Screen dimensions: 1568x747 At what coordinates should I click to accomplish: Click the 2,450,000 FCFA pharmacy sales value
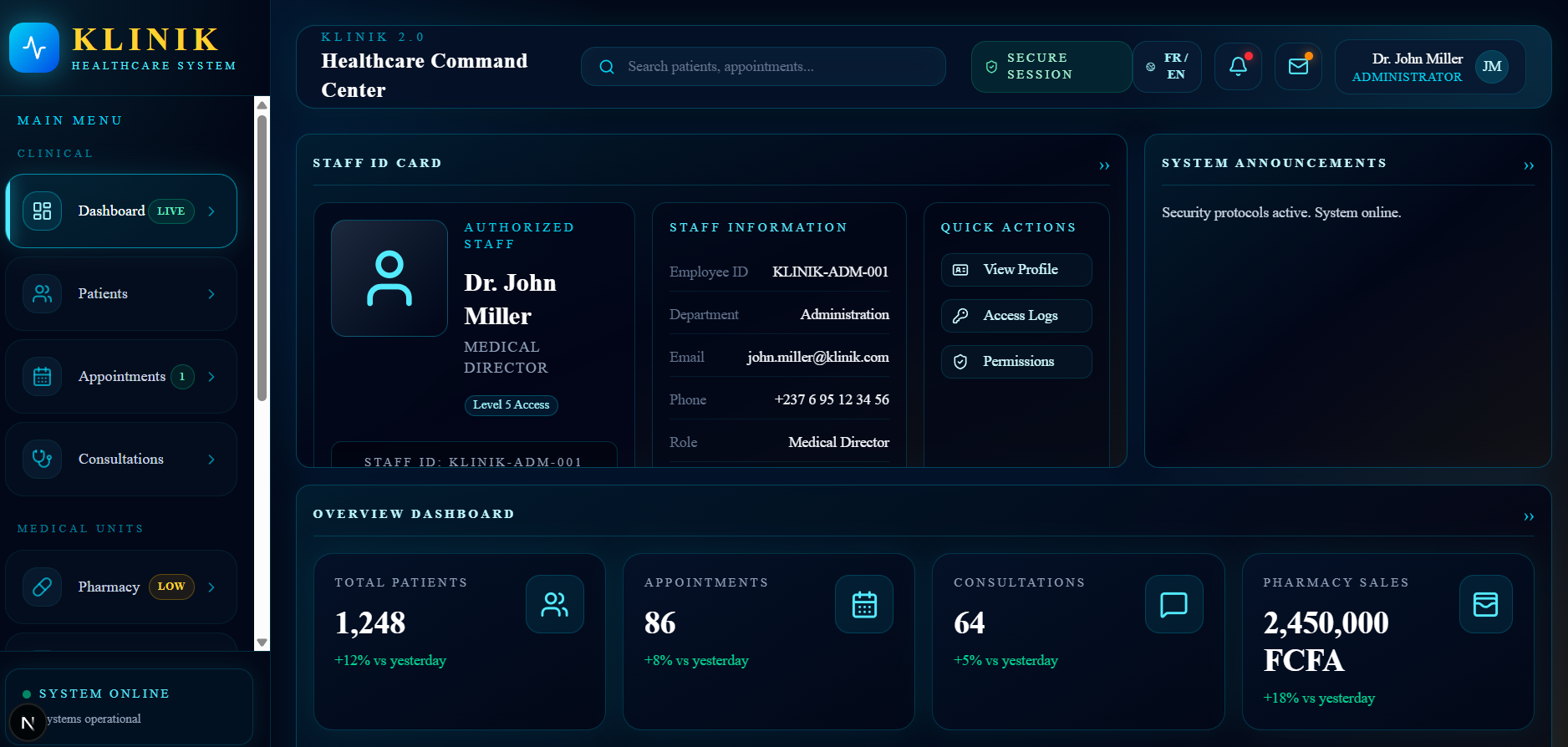1326,642
